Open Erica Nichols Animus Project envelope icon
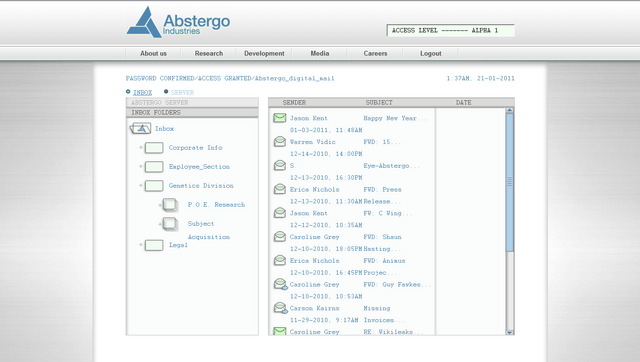Image resolution: width=640 pixels, height=362 pixels. (x=280, y=260)
